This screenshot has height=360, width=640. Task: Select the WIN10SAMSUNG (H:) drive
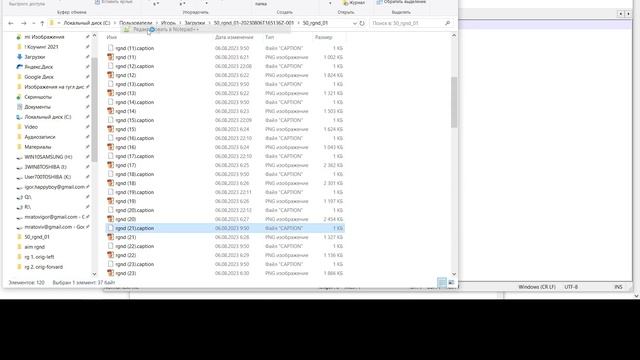tap(48, 157)
